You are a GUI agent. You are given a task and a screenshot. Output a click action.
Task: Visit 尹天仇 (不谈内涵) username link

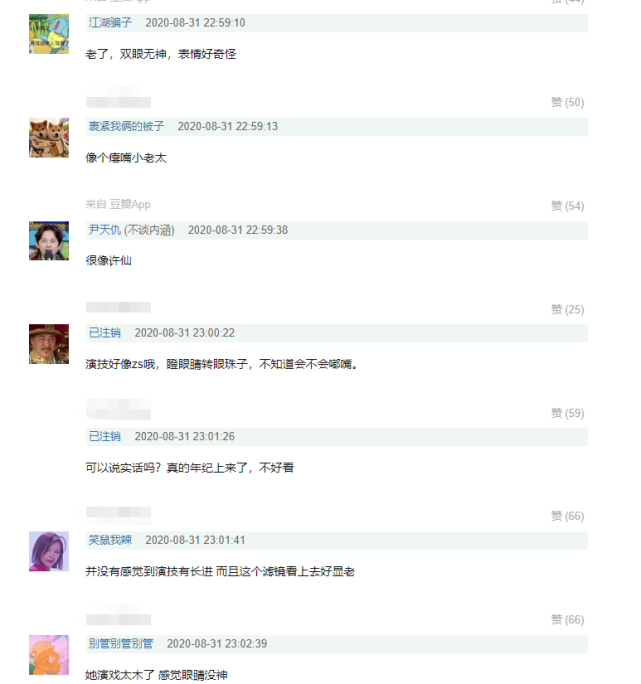pyautogui.click(x=132, y=230)
